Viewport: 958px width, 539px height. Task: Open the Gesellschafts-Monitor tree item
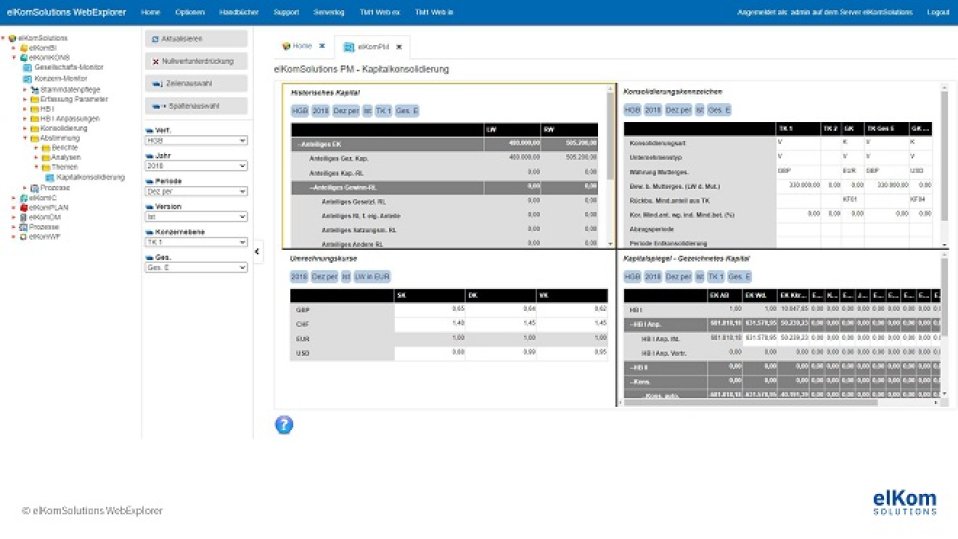(68, 67)
